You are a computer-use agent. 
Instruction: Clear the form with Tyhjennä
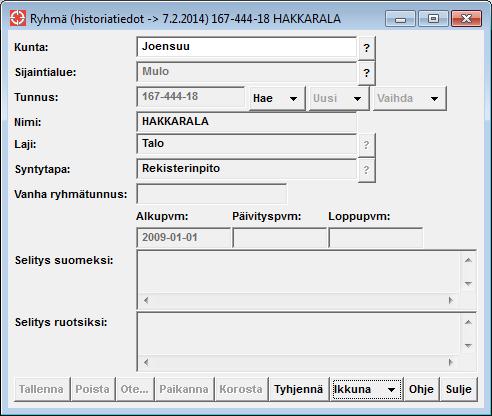[x=298, y=389]
